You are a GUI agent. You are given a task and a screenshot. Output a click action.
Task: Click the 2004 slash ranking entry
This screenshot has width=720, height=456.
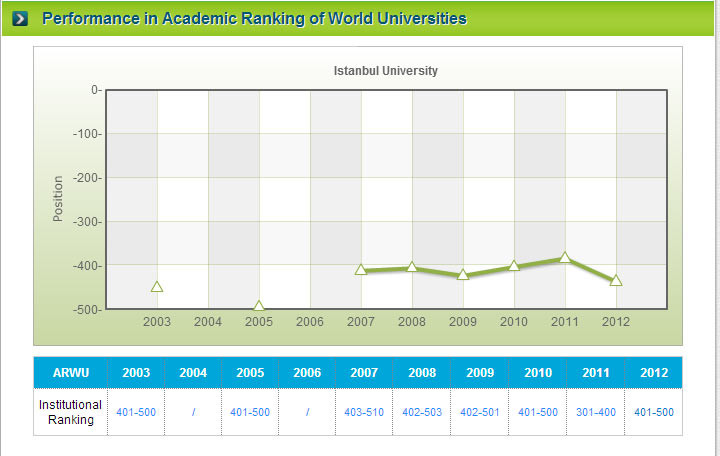pos(193,412)
